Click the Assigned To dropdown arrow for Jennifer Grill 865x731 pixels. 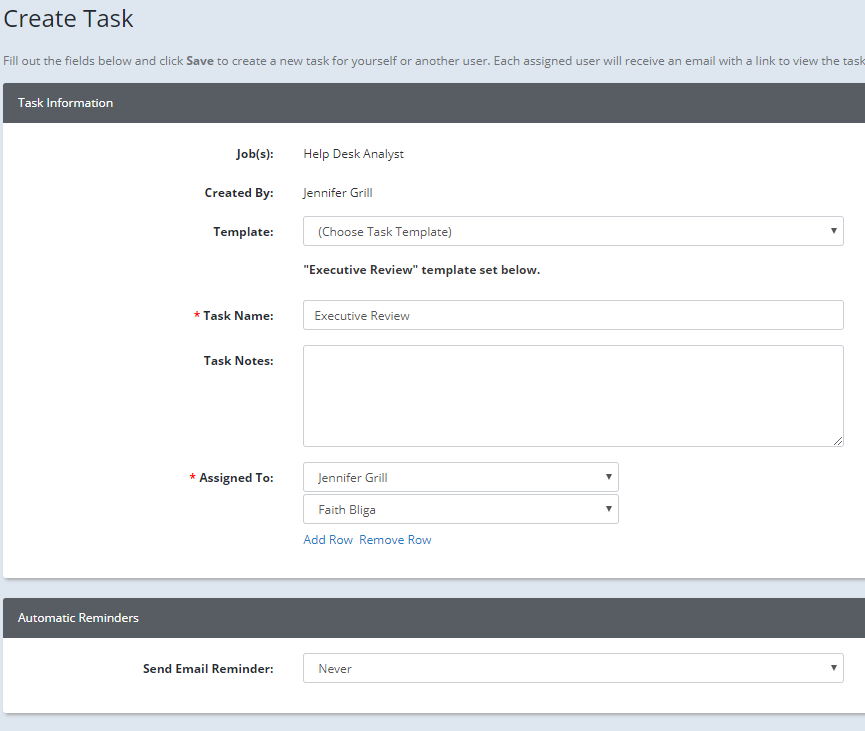tap(608, 477)
